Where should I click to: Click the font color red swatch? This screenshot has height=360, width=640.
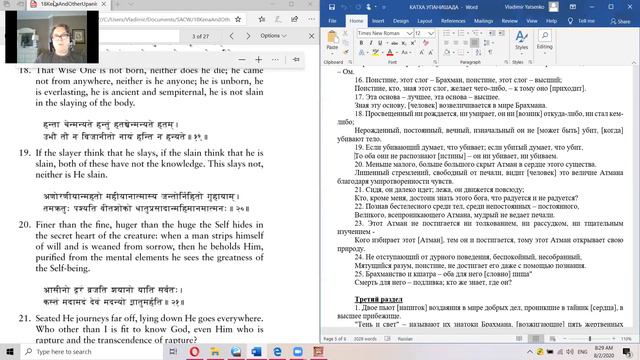(390, 52)
